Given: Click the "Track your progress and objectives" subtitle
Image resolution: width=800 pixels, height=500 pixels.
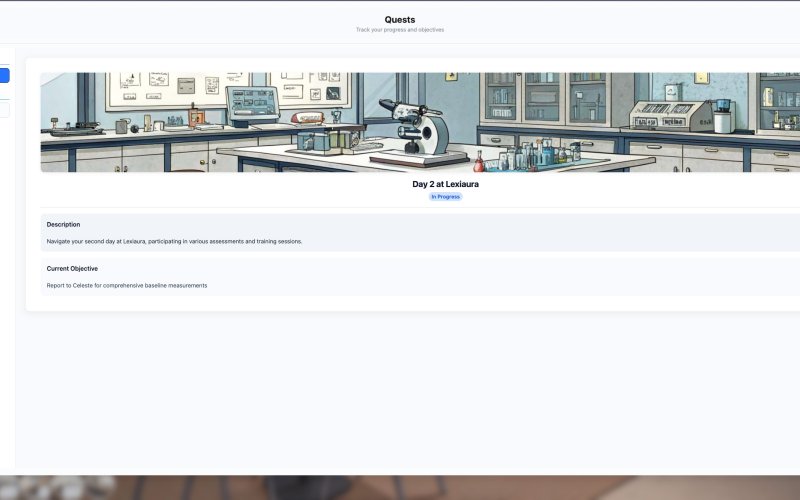Looking at the screenshot, I should tap(399, 30).
